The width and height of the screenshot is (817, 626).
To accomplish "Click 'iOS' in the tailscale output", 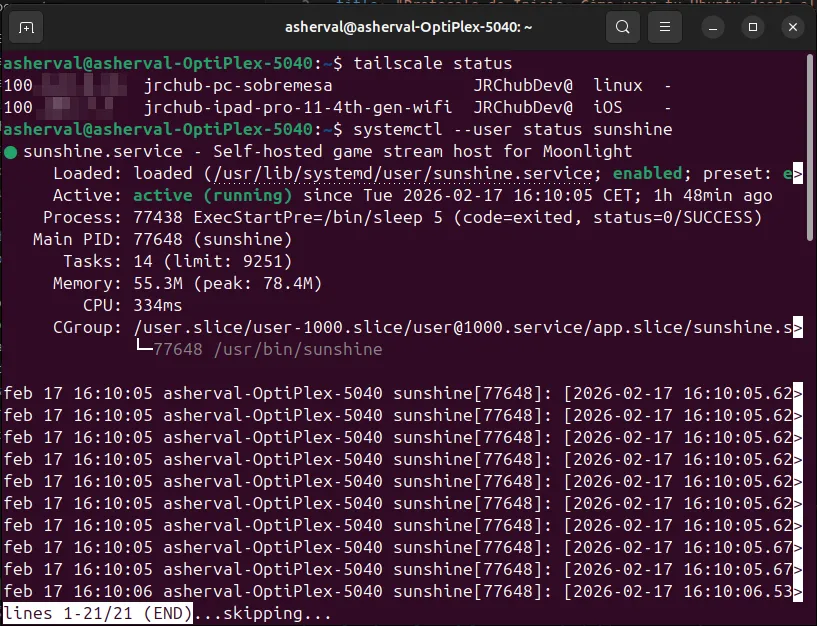I will tap(608, 107).
